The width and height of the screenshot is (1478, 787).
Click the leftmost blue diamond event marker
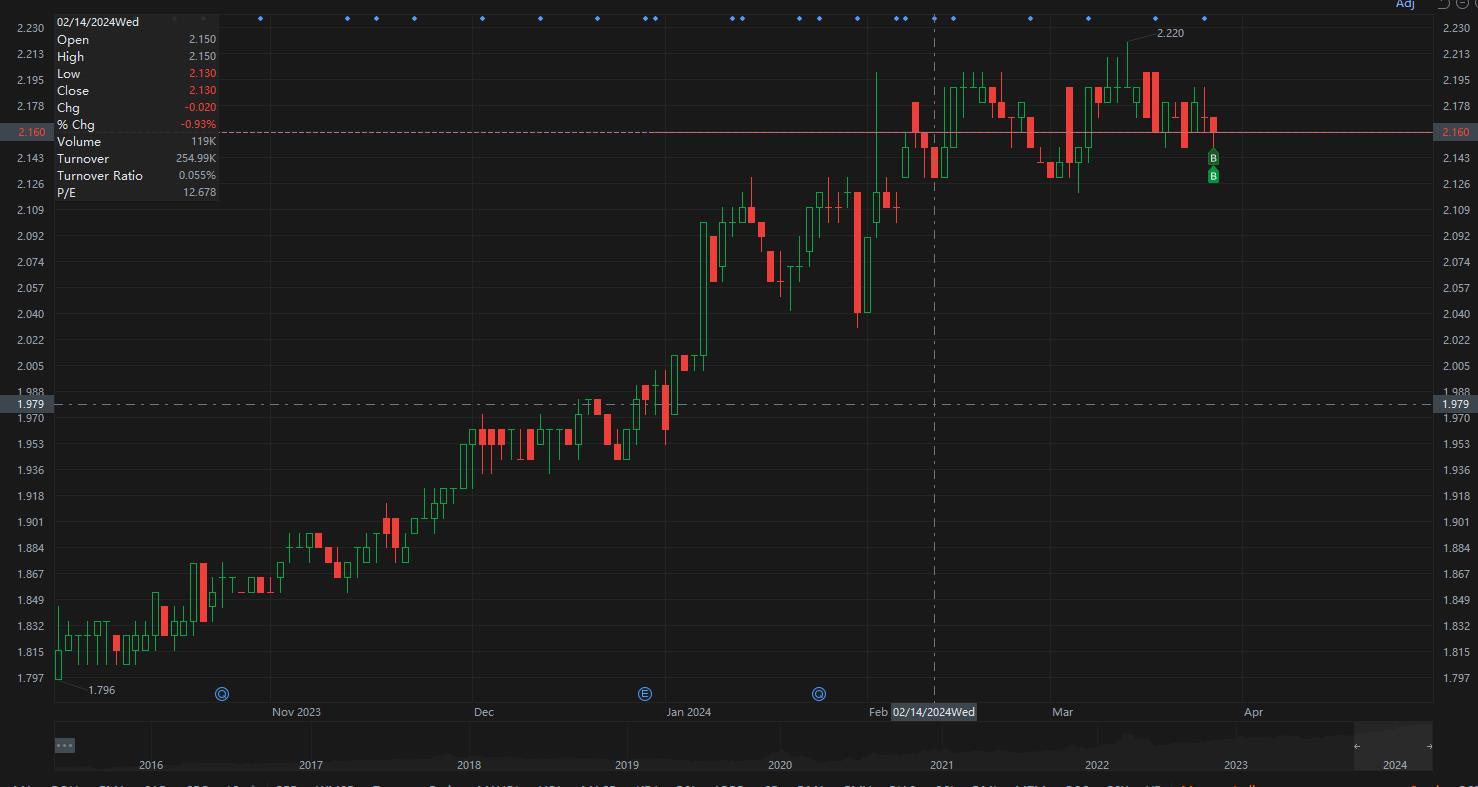(261, 18)
